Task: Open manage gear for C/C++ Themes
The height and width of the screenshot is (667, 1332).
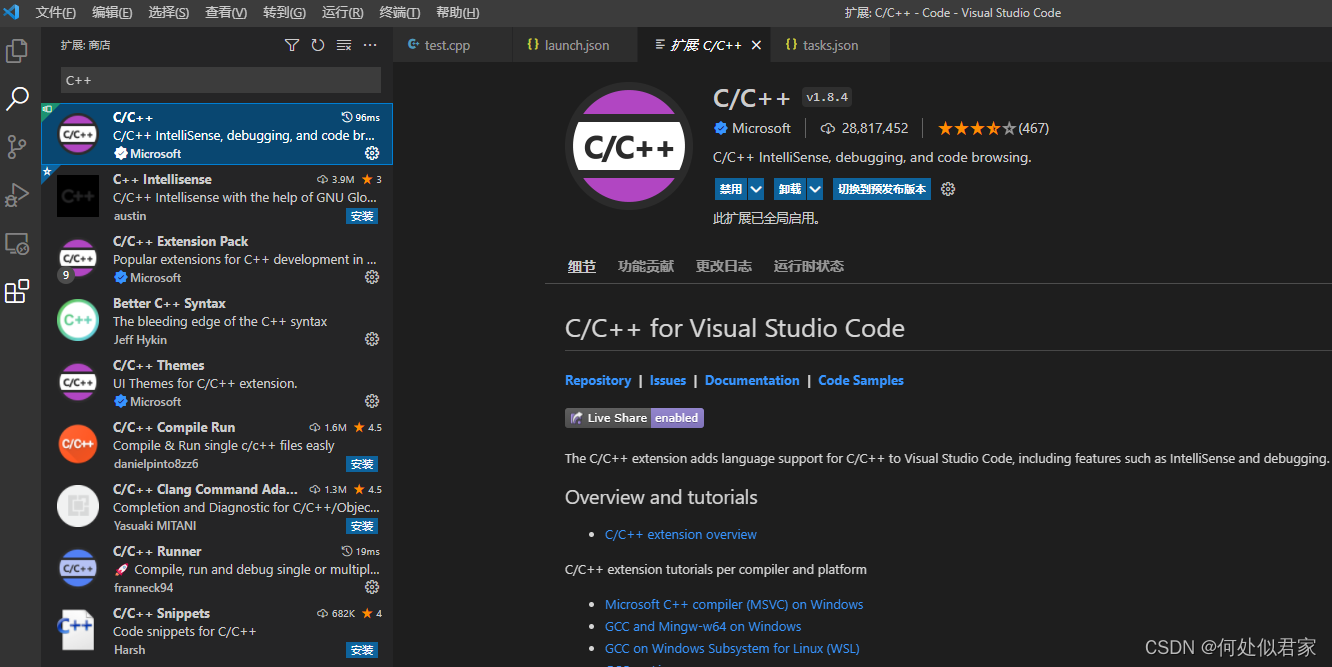Action: [372, 401]
